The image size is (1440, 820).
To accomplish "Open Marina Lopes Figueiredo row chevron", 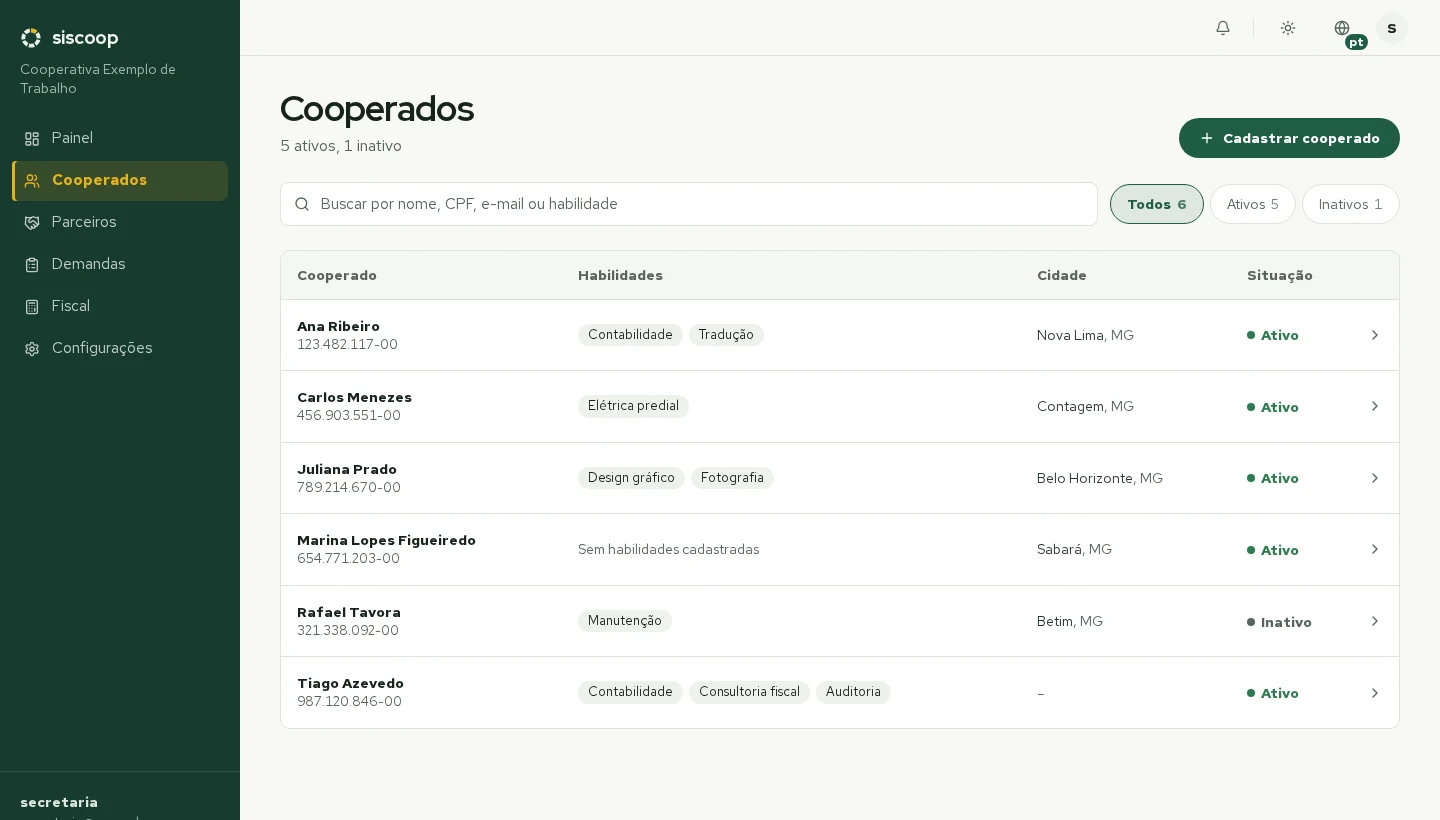I will click(x=1375, y=549).
